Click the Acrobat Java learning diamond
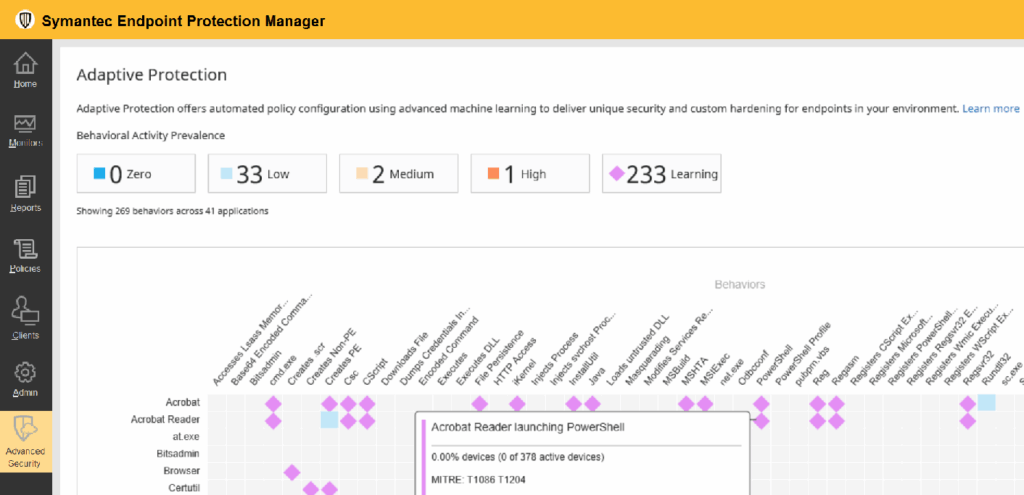Viewport: 1024px width, 495px height. tap(592, 404)
